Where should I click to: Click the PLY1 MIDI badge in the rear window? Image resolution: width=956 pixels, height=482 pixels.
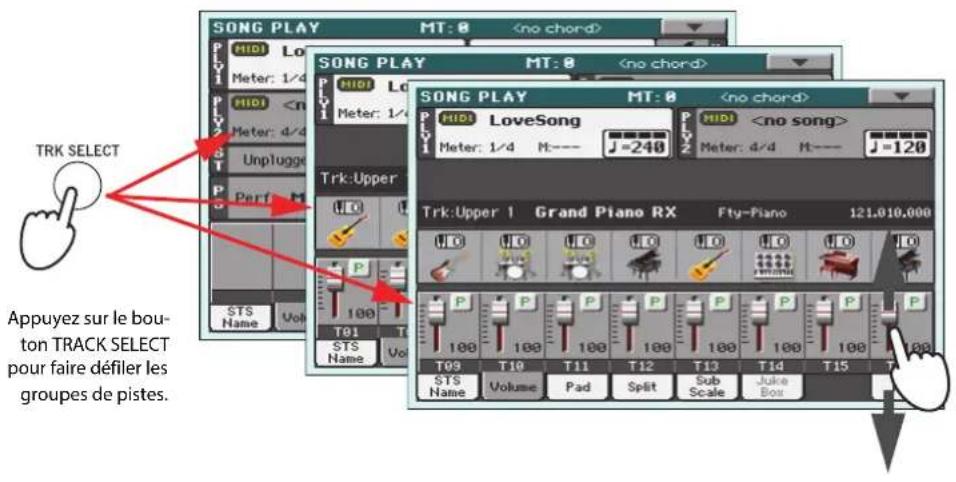251,49
